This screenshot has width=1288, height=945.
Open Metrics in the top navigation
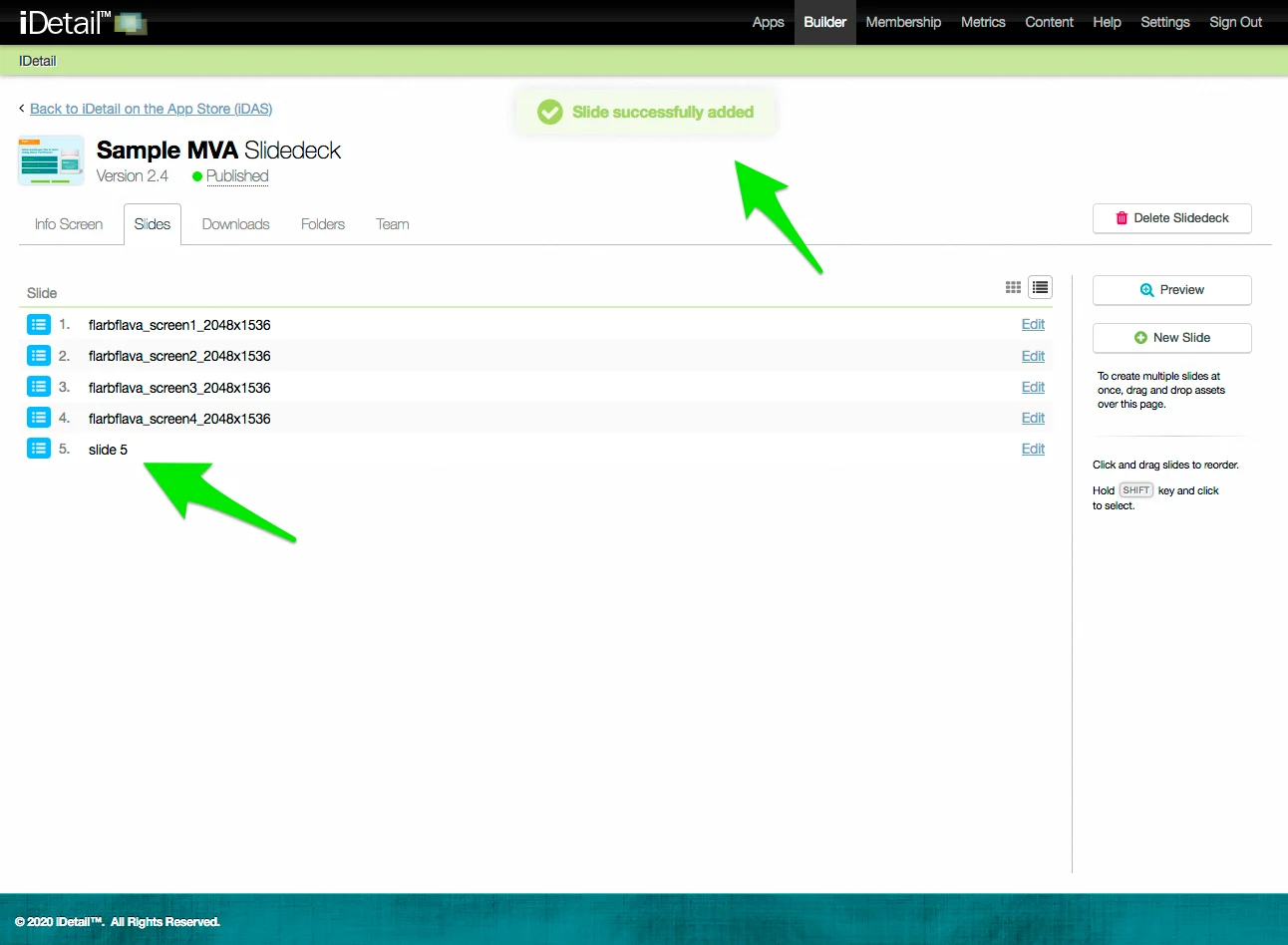point(983,22)
